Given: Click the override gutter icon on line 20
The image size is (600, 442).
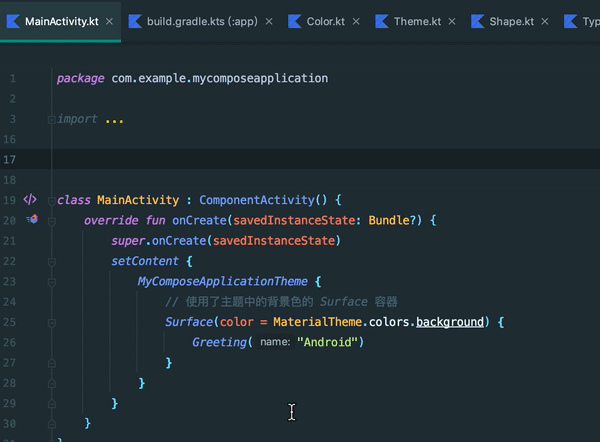Looking at the screenshot, I should click(x=32, y=219).
